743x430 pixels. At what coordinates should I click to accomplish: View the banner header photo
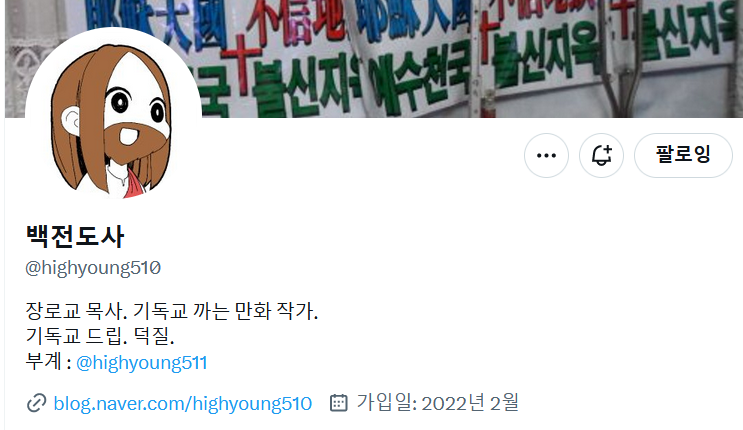click(x=374, y=58)
